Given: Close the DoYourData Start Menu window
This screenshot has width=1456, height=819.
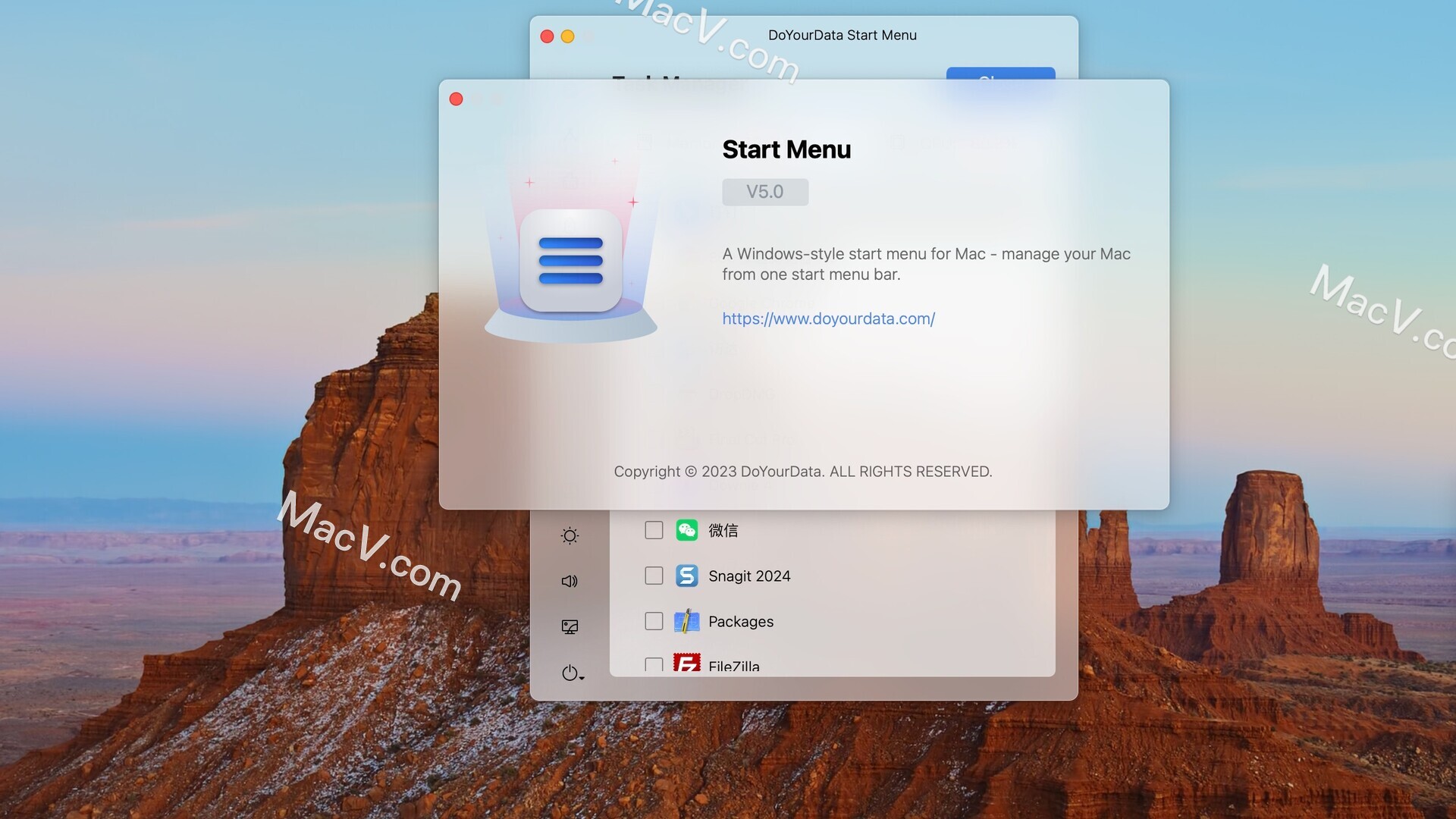Looking at the screenshot, I should point(547,36).
